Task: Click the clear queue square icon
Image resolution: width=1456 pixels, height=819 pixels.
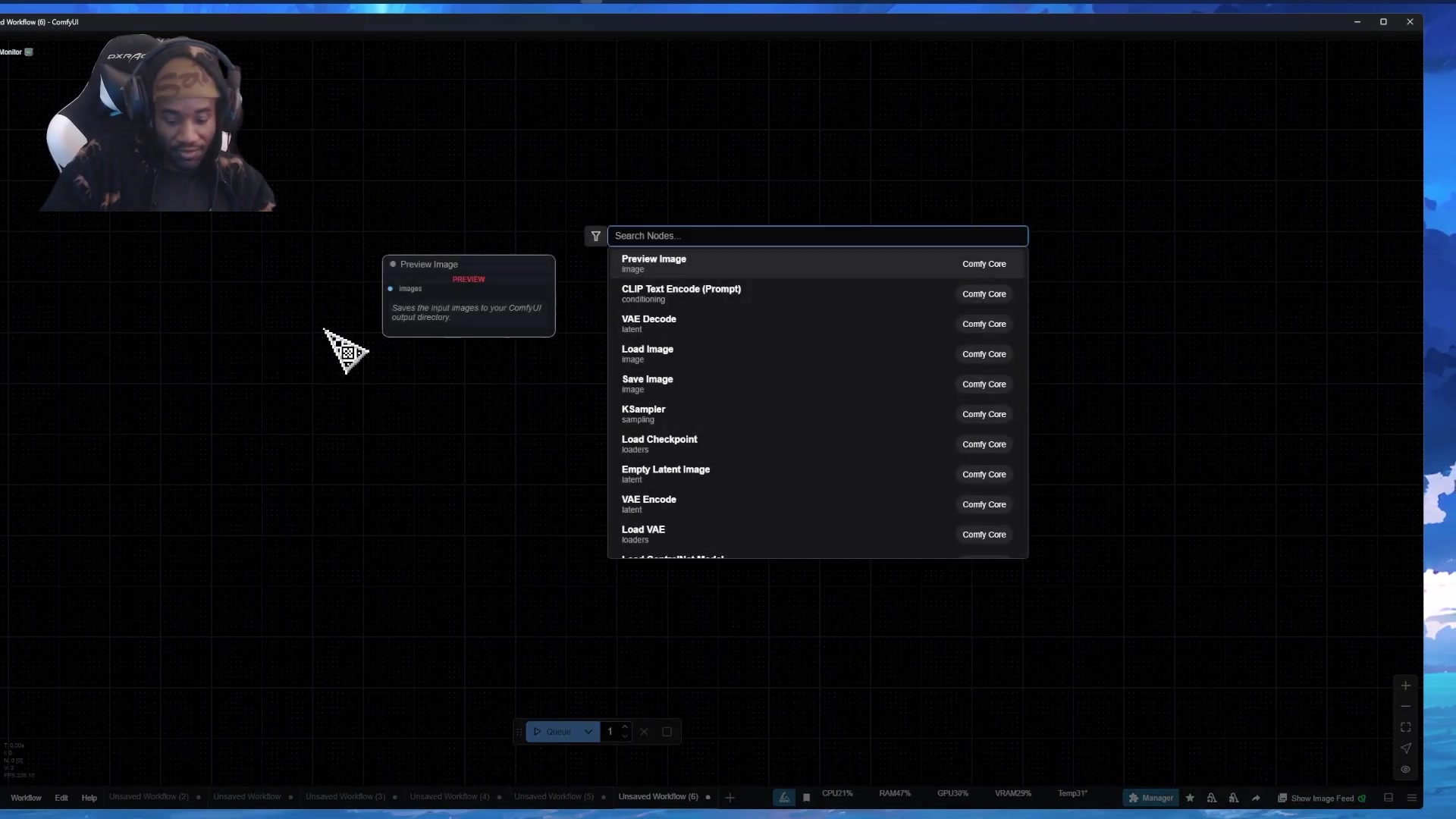Action: (667, 732)
